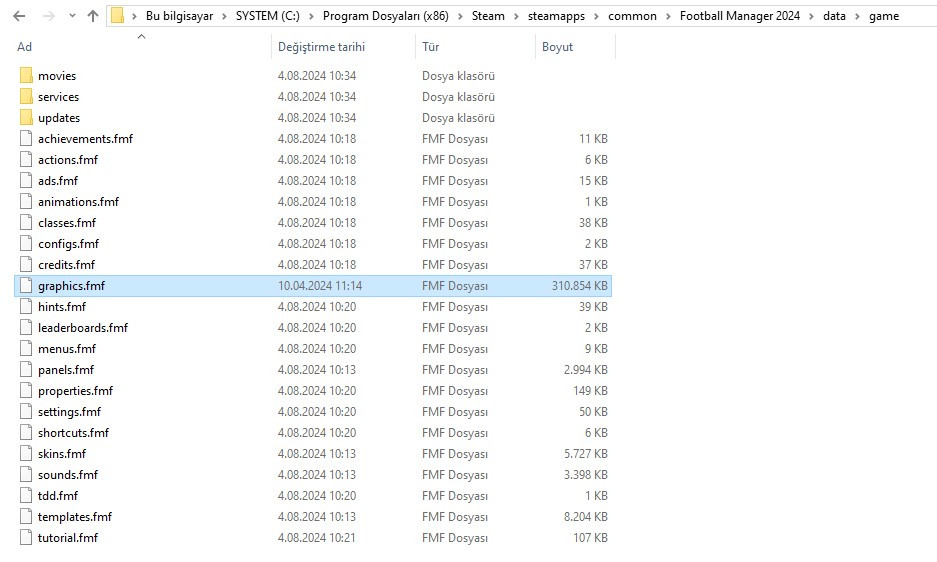
Task: Select the movies folder icon
Action: pyautogui.click(x=26, y=75)
